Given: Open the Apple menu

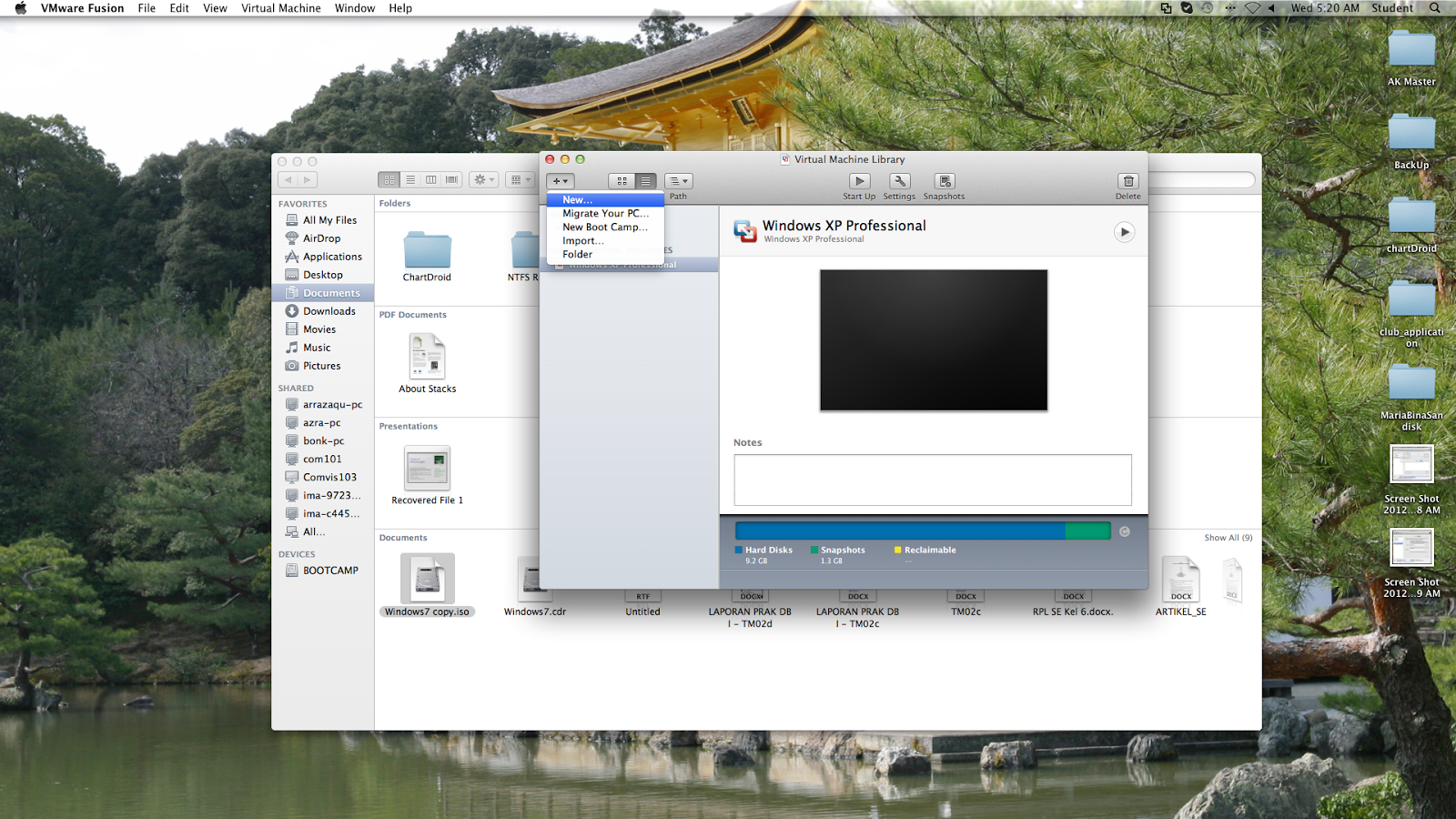Looking at the screenshot, I should click(20, 8).
